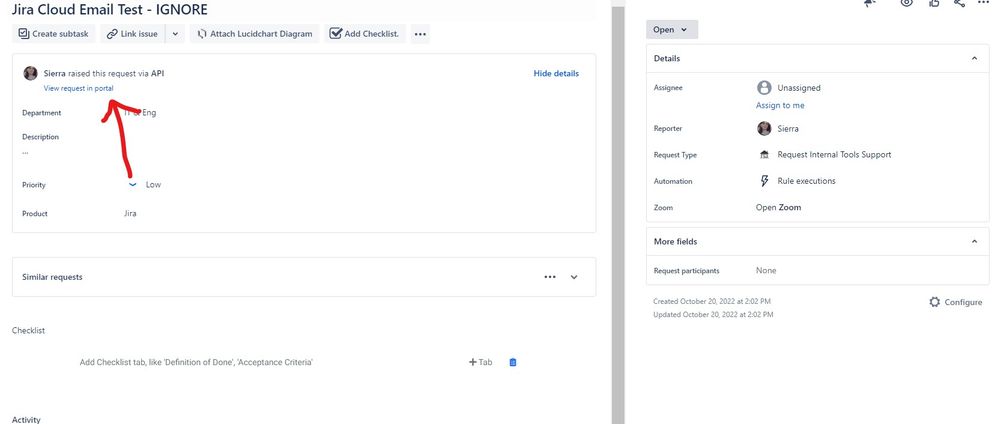Image resolution: width=998 pixels, height=424 pixels.
Task: Open the Open status dropdown
Action: point(671,29)
